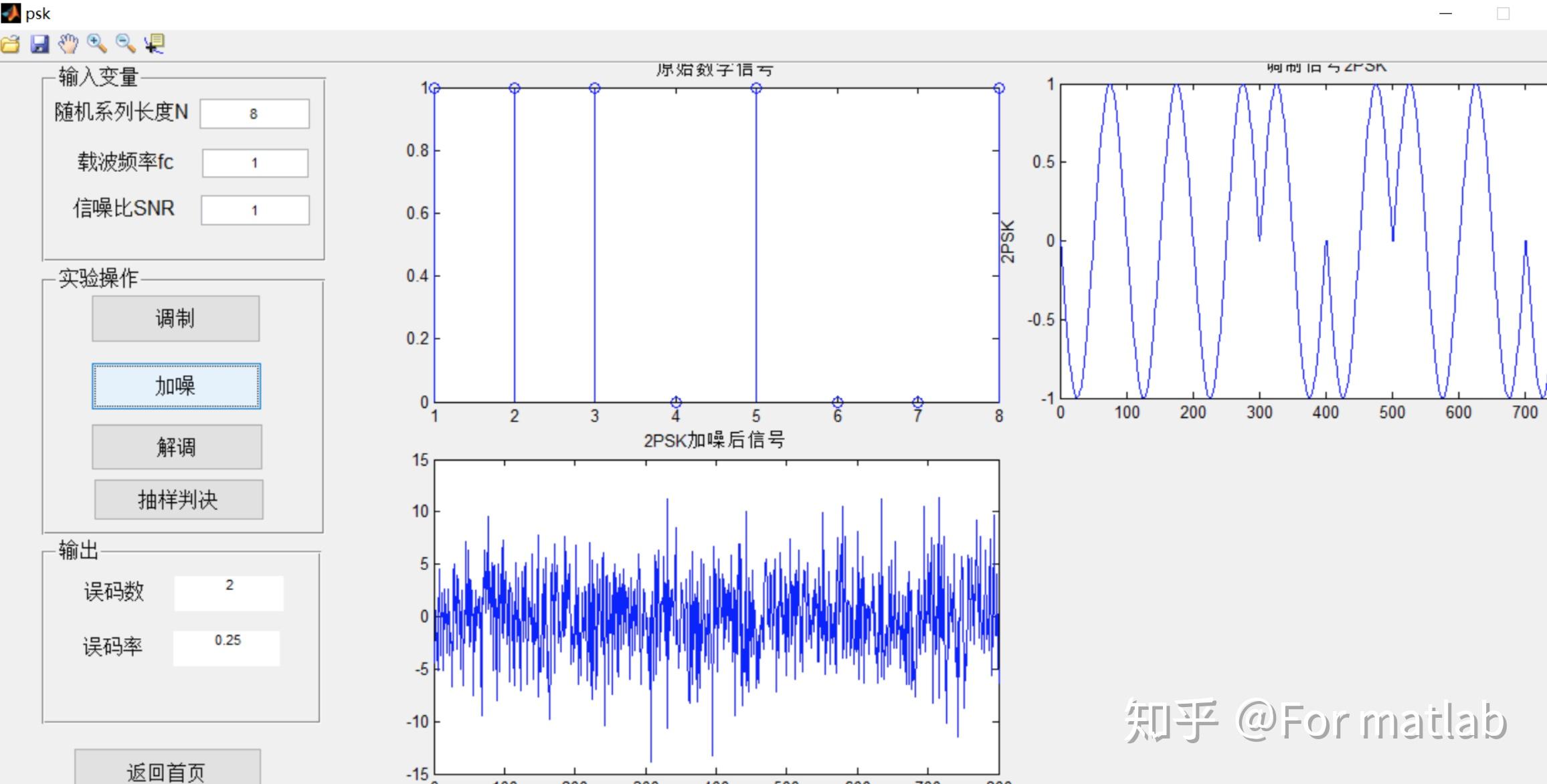Select the 误码数 output value field
The image size is (1547, 784).
229,591
